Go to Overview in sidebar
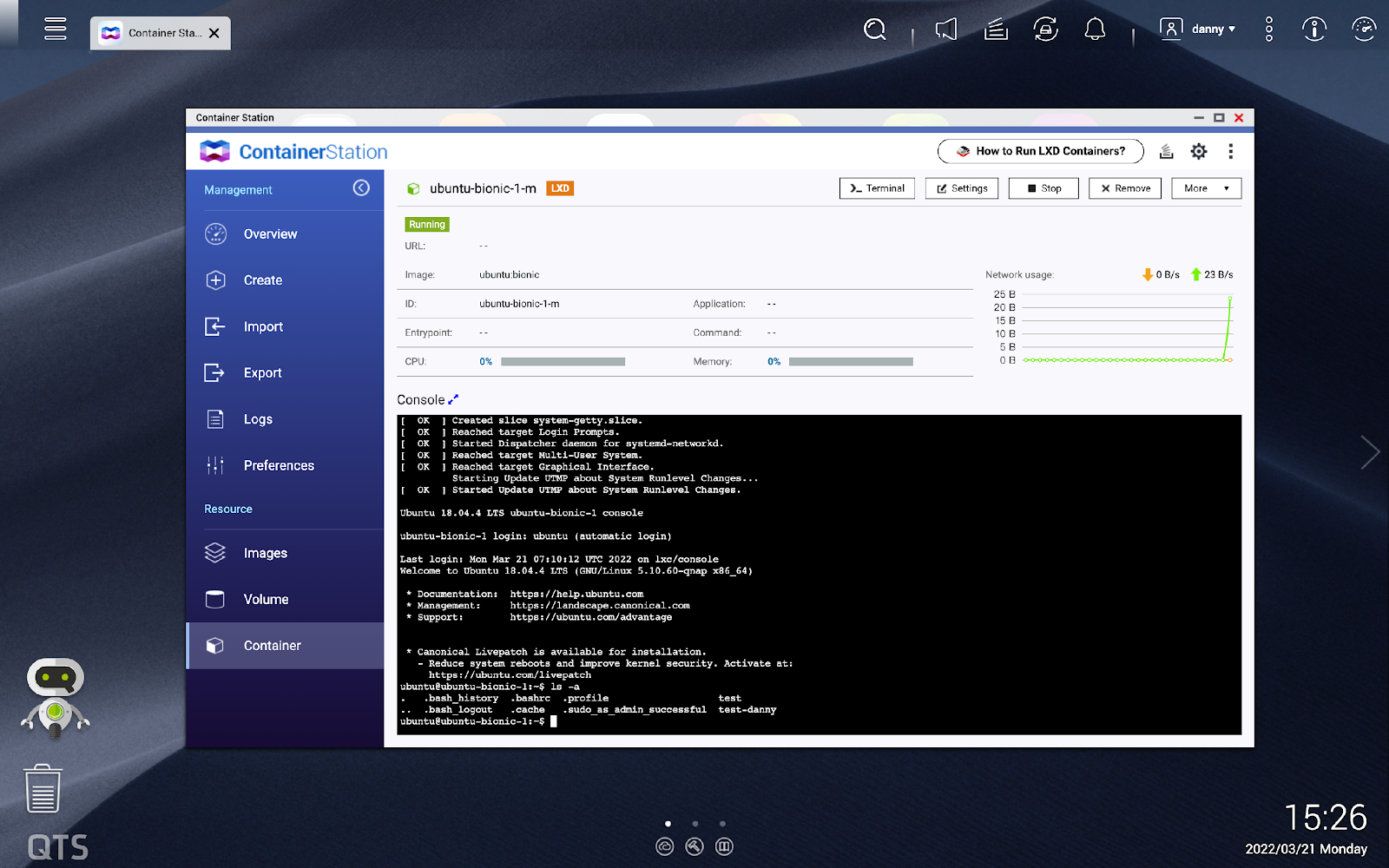 click(x=285, y=234)
